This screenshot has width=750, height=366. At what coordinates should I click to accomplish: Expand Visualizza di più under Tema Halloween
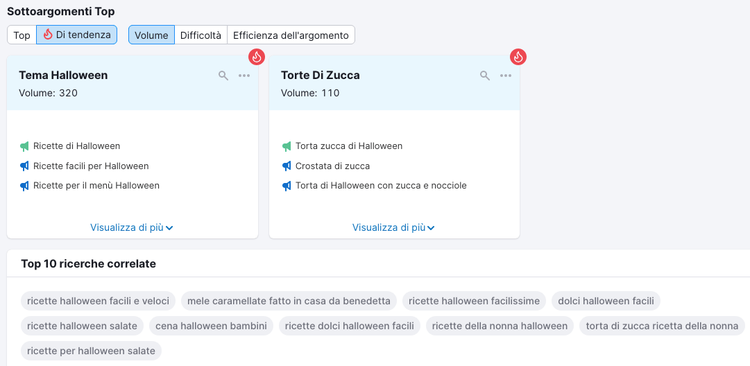coord(132,228)
